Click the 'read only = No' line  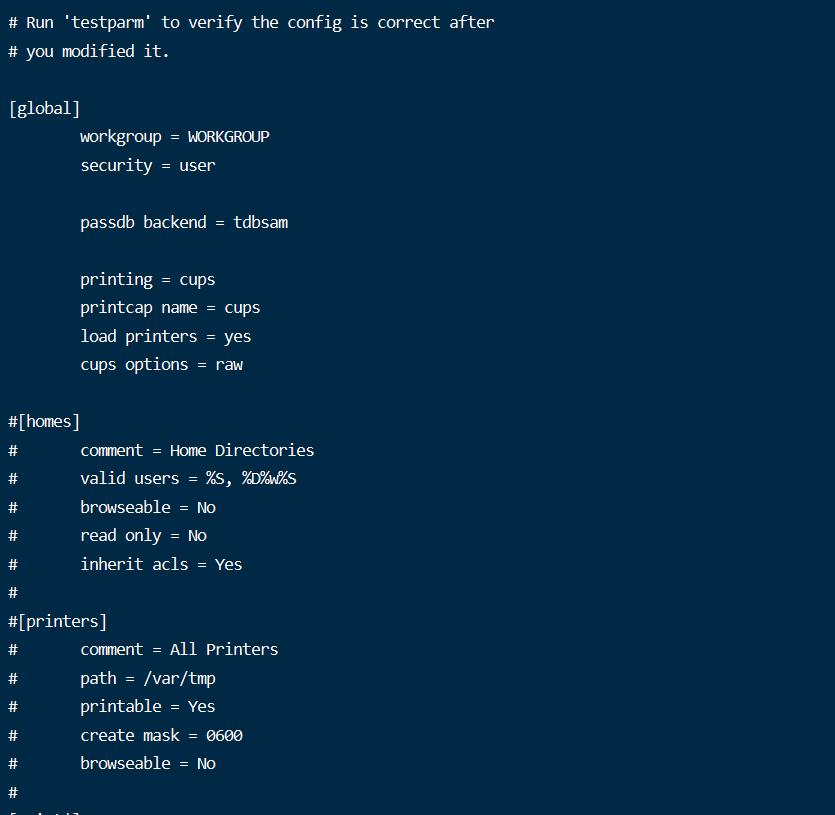click(143, 535)
